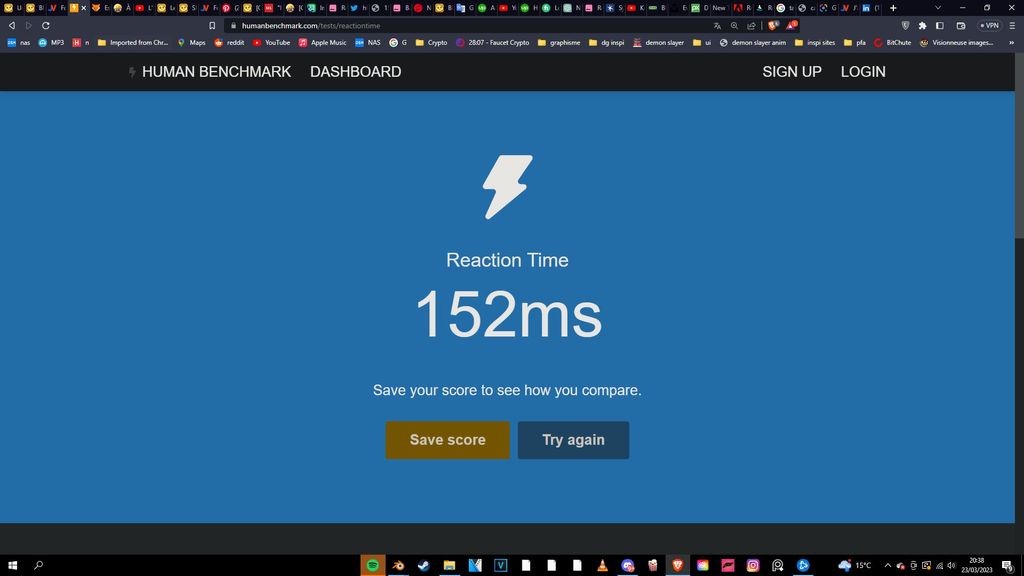Click the Human Benchmark lightning logo

132,72
